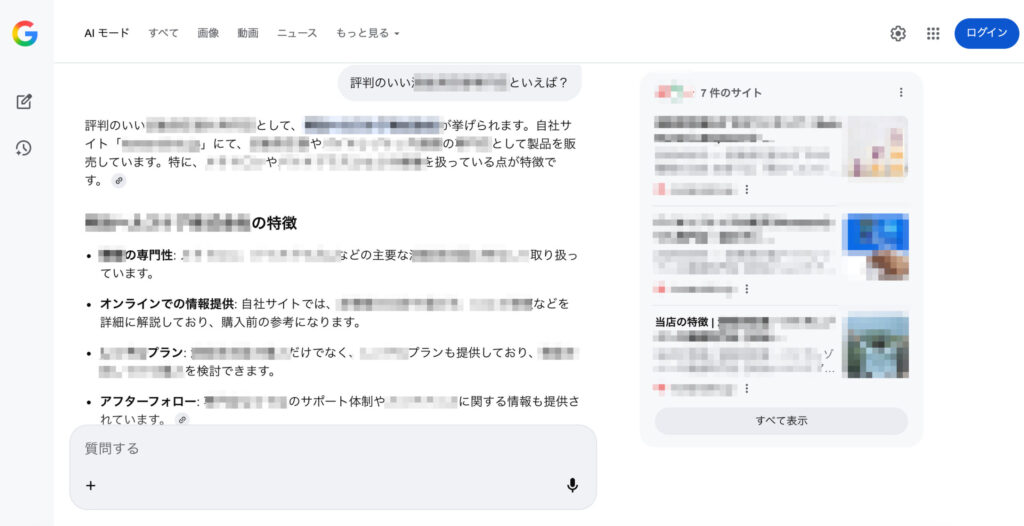Switch to the ニュース tab
The height and width of the screenshot is (526, 1024).
point(297,33)
